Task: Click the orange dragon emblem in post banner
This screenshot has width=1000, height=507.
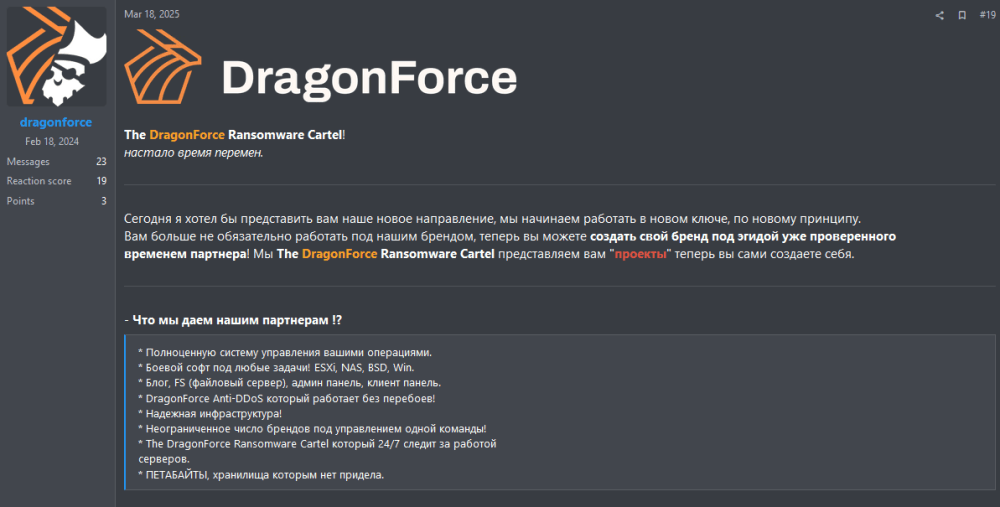Action: (x=163, y=67)
